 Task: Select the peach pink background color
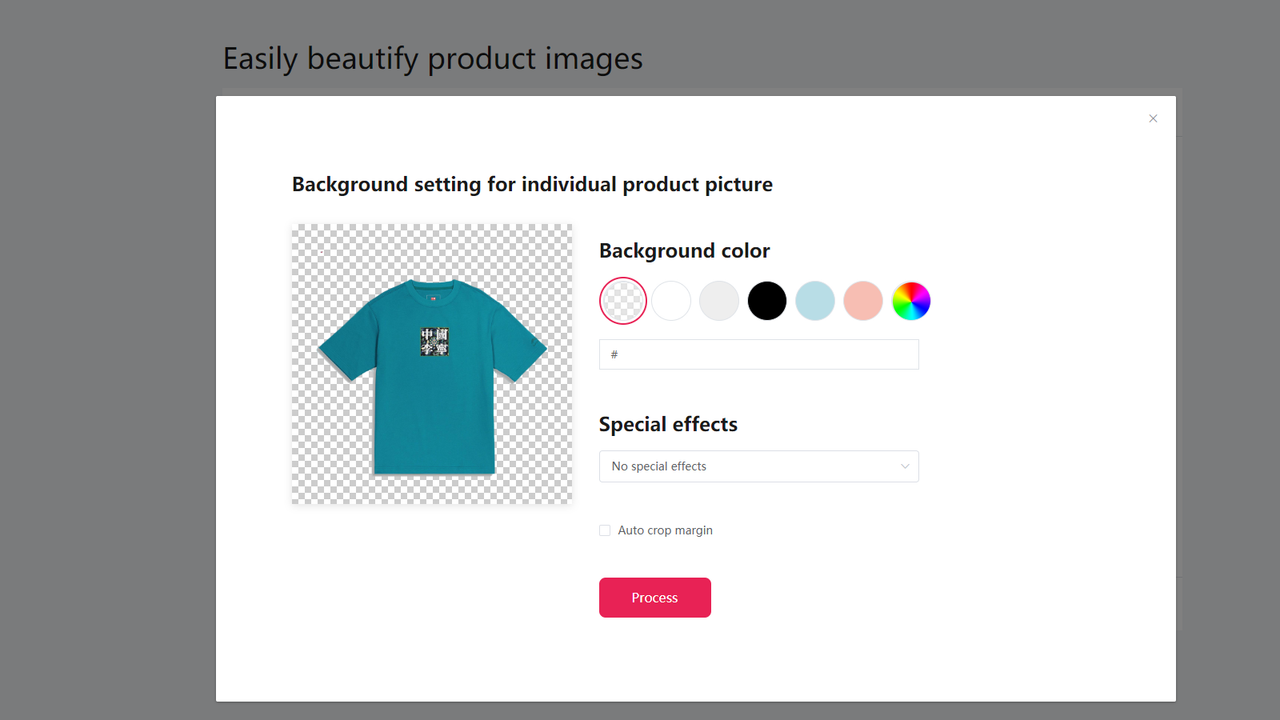pos(862,300)
